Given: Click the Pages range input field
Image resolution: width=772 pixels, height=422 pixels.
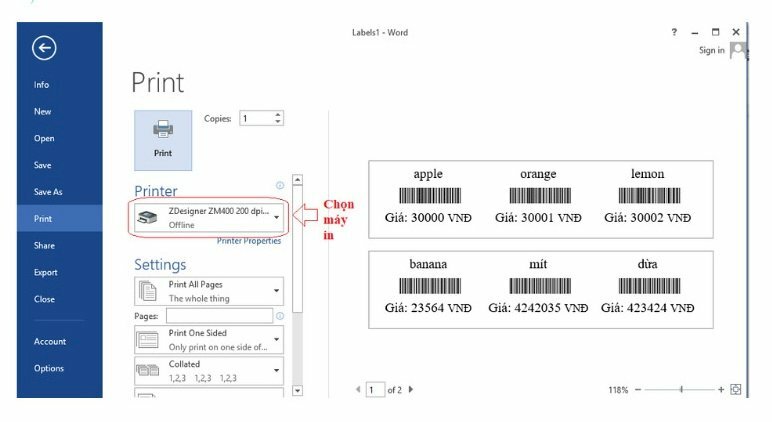Looking at the screenshot, I should [220, 316].
